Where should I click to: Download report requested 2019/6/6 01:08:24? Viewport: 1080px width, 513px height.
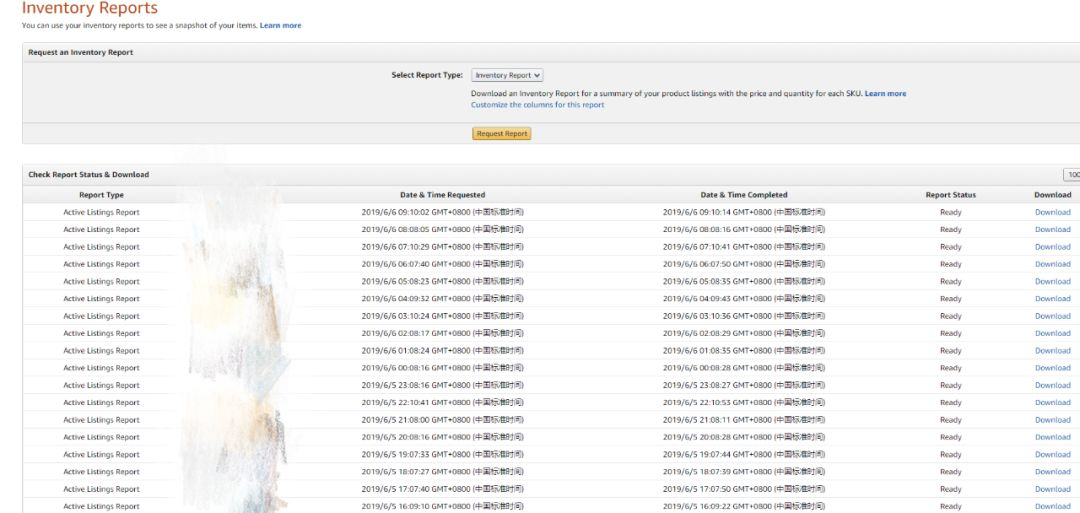(x=1052, y=351)
